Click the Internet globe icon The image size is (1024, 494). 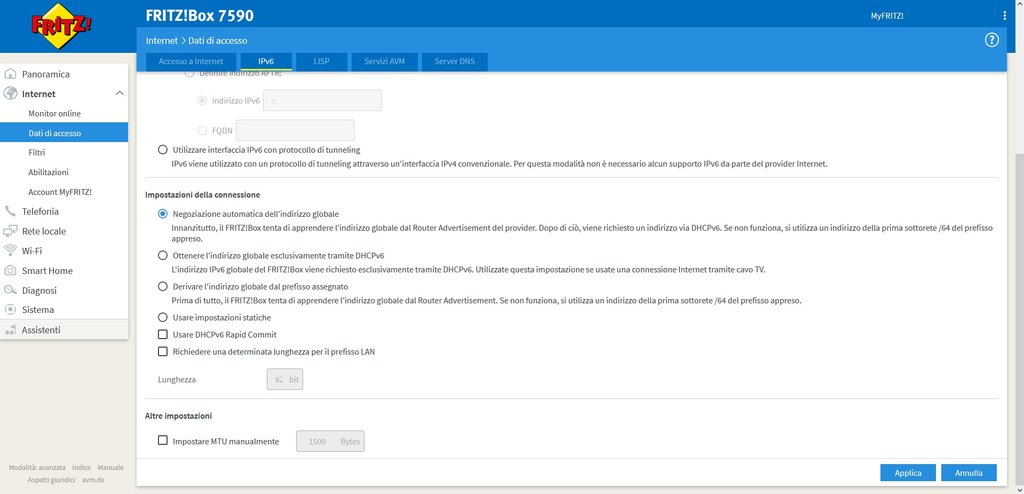10,93
